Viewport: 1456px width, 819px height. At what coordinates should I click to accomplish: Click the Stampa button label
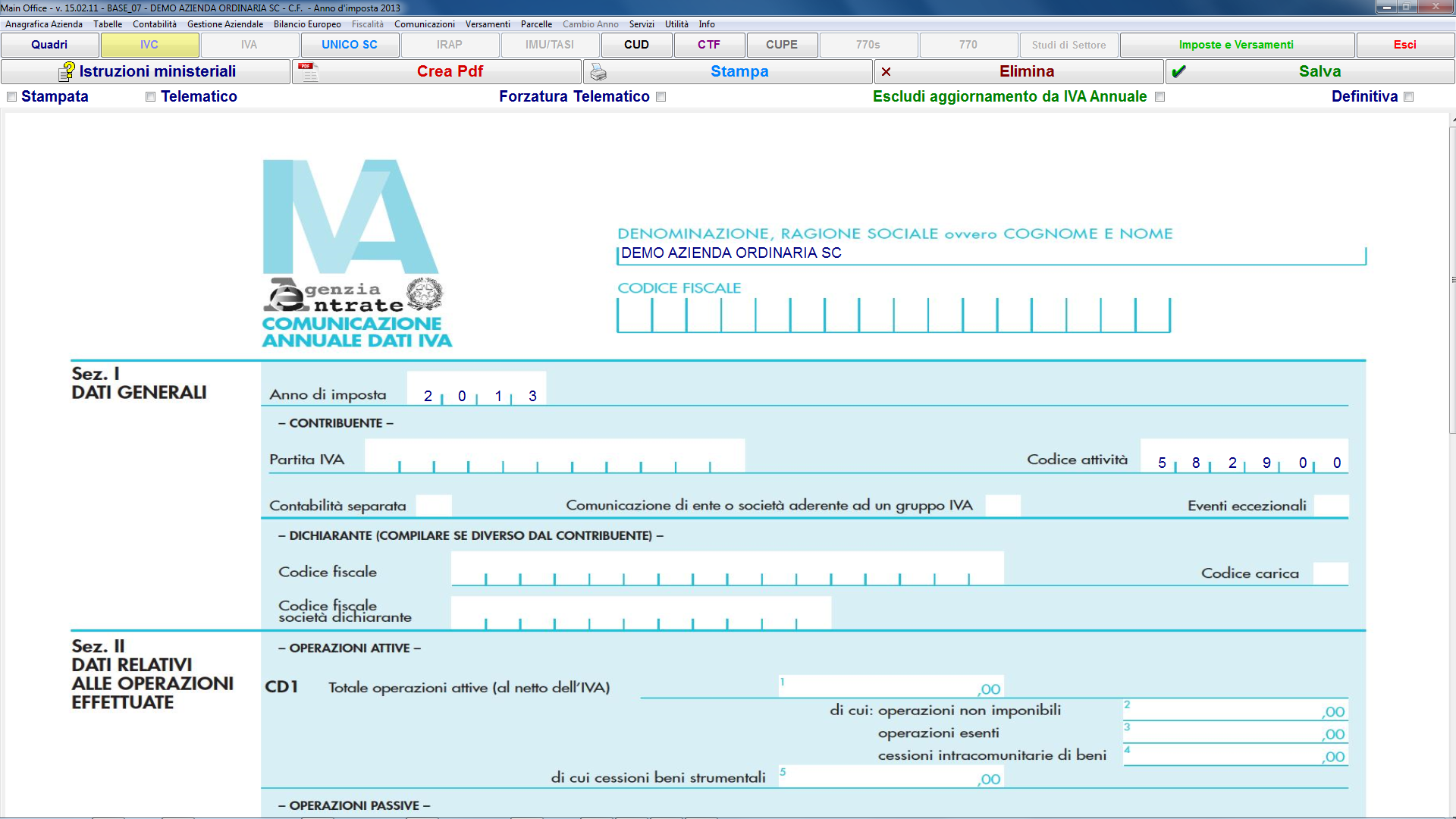pyautogui.click(x=739, y=71)
